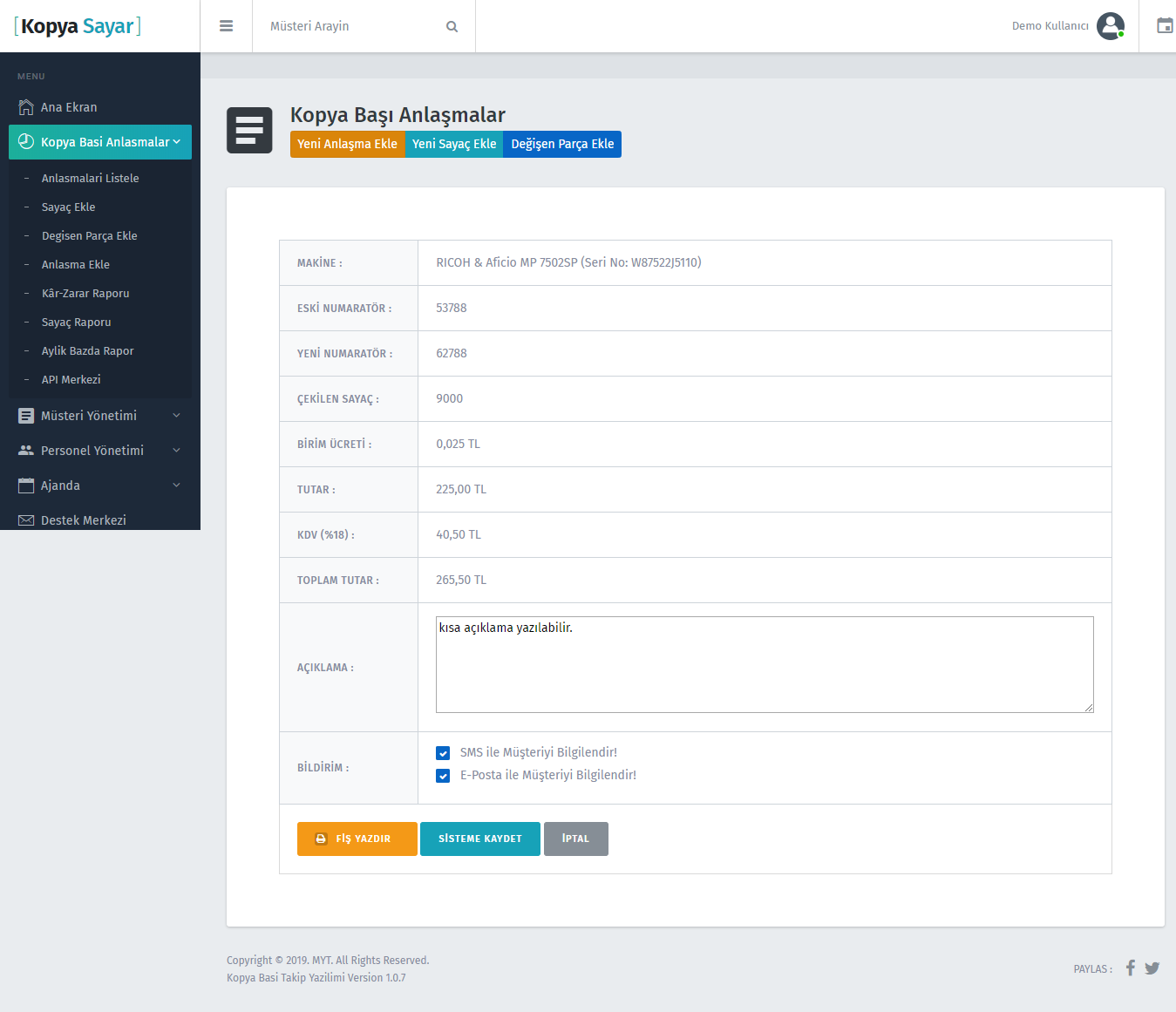The image size is (1176, 1012).
Task: Open the calendar icon in top bar
Action: (1164, 25)
